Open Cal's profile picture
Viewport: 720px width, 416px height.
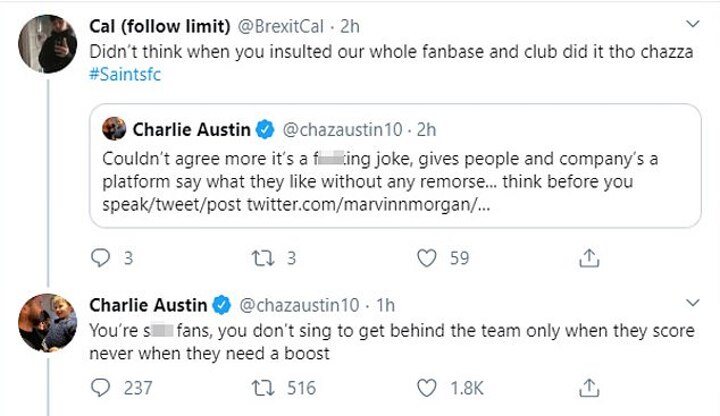(45, 45)
